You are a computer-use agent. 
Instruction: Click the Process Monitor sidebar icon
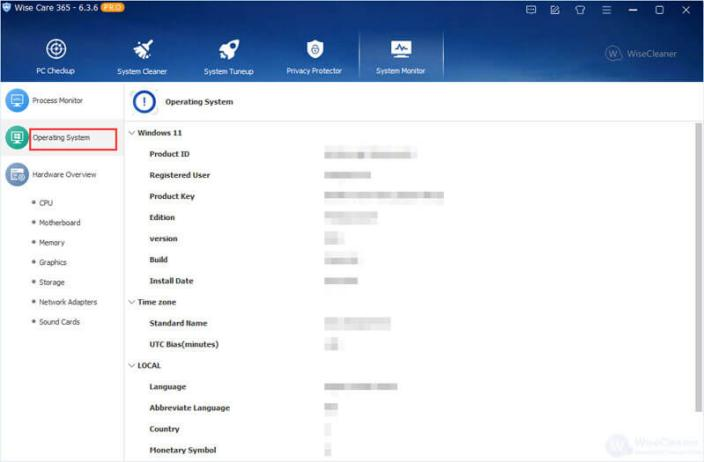[17, 100]
